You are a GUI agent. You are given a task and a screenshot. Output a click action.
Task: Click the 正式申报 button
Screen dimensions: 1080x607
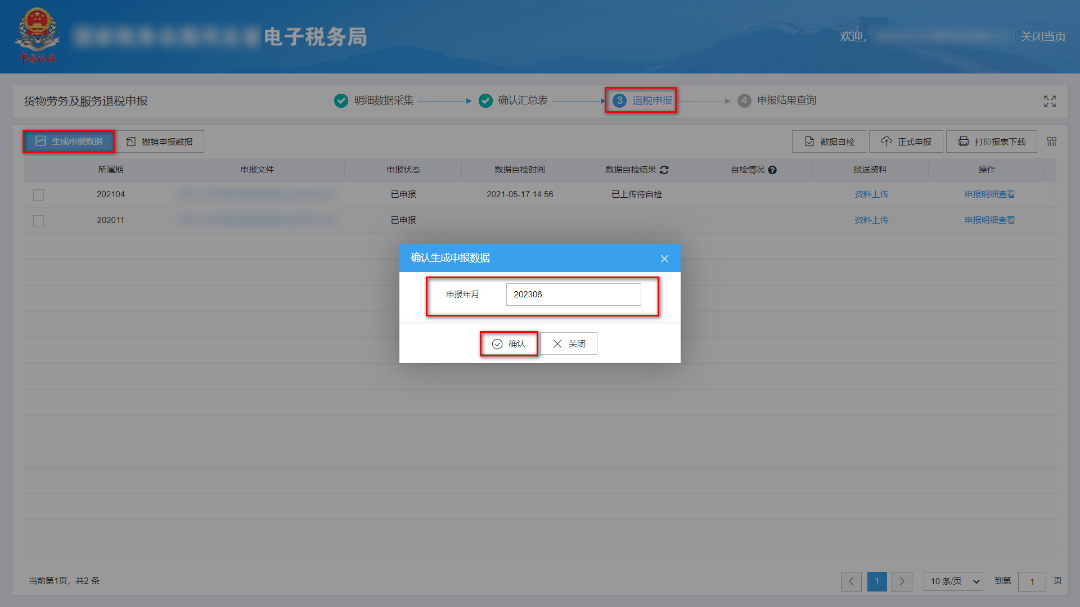click(x=906, y=141)
